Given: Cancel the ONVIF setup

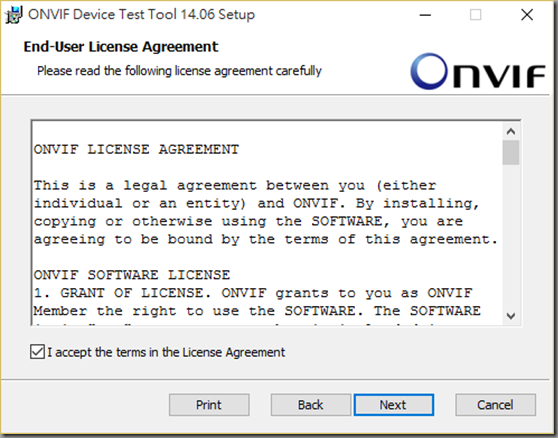Looking at the screenshot, I should (495, 405).
